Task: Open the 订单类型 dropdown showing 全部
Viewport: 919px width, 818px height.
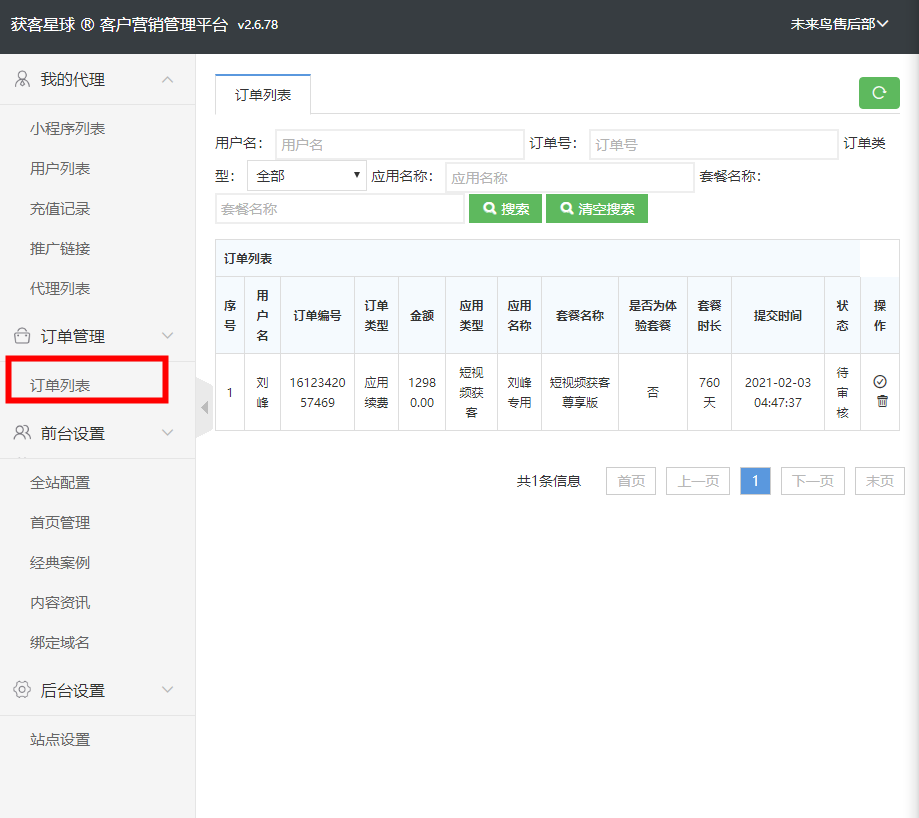Action: pyautogui.click(x=306, y=176)
